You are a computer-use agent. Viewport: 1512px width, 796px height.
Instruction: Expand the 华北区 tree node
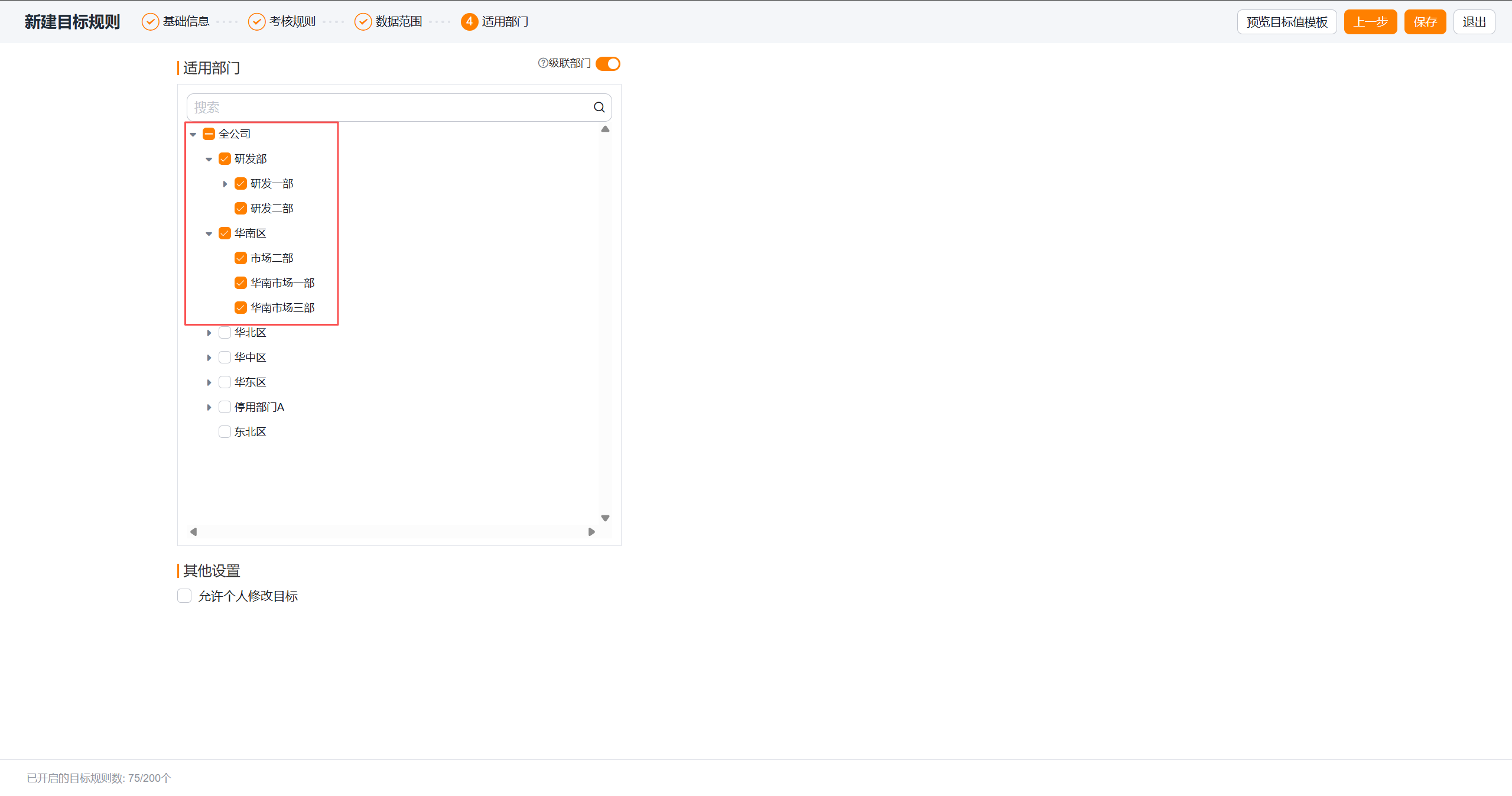pos(209,333)
